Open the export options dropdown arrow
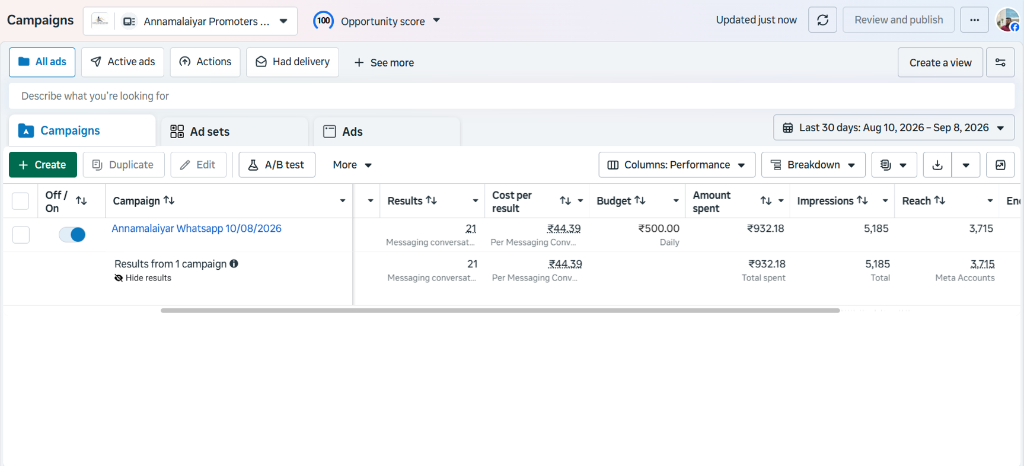The width and height of the screenshot is (1024, 466). 966,165
